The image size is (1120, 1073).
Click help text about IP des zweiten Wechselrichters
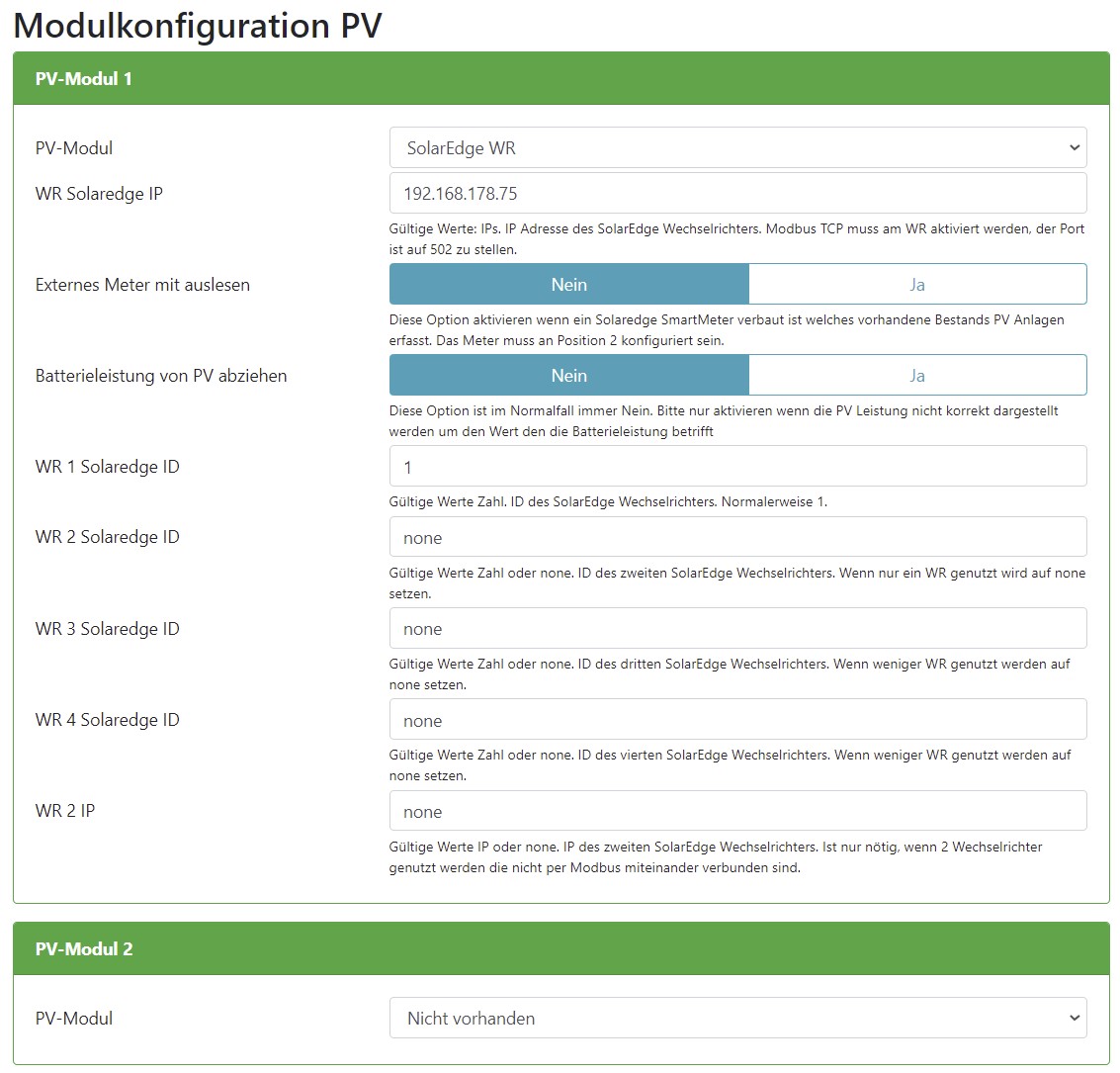(x=716, y=857)
